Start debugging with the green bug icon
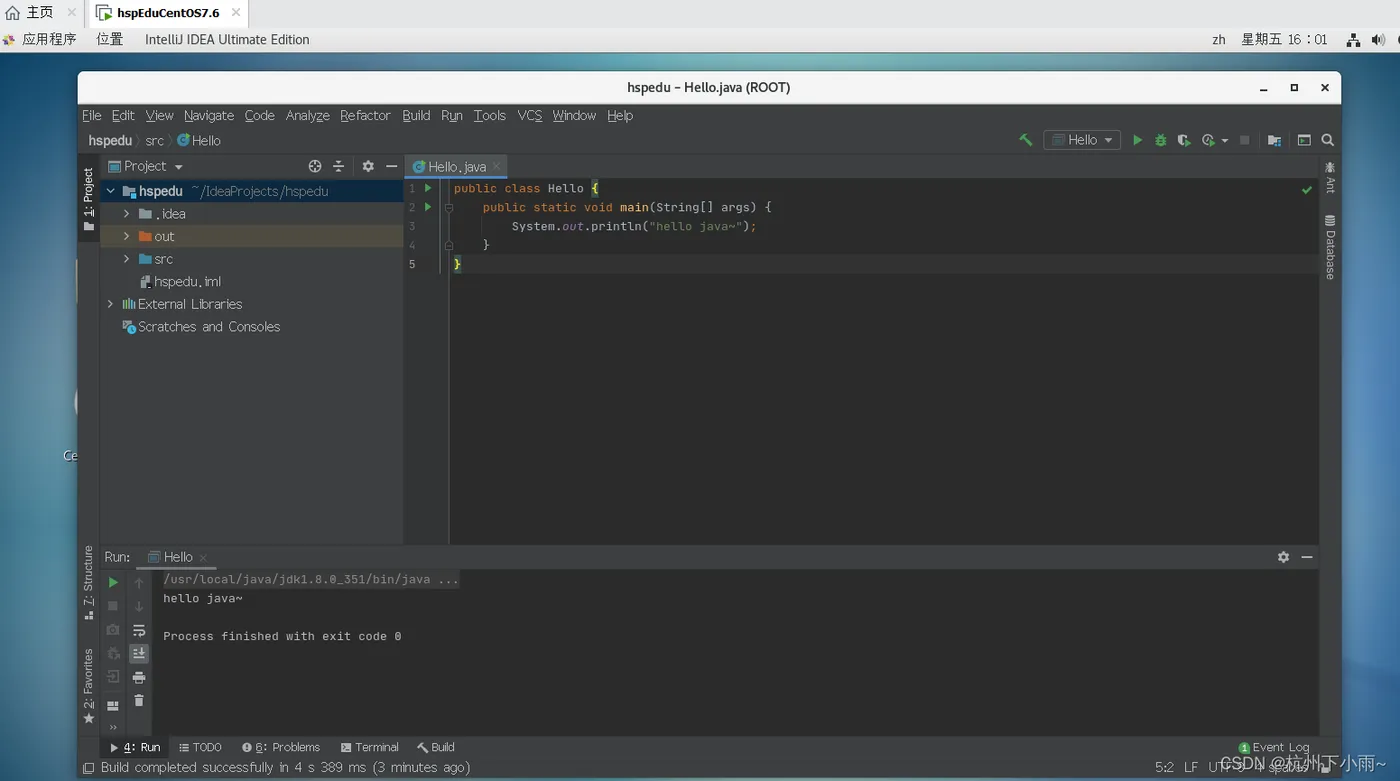This screenshot has height=781, width=1400. click(1160, 140)
